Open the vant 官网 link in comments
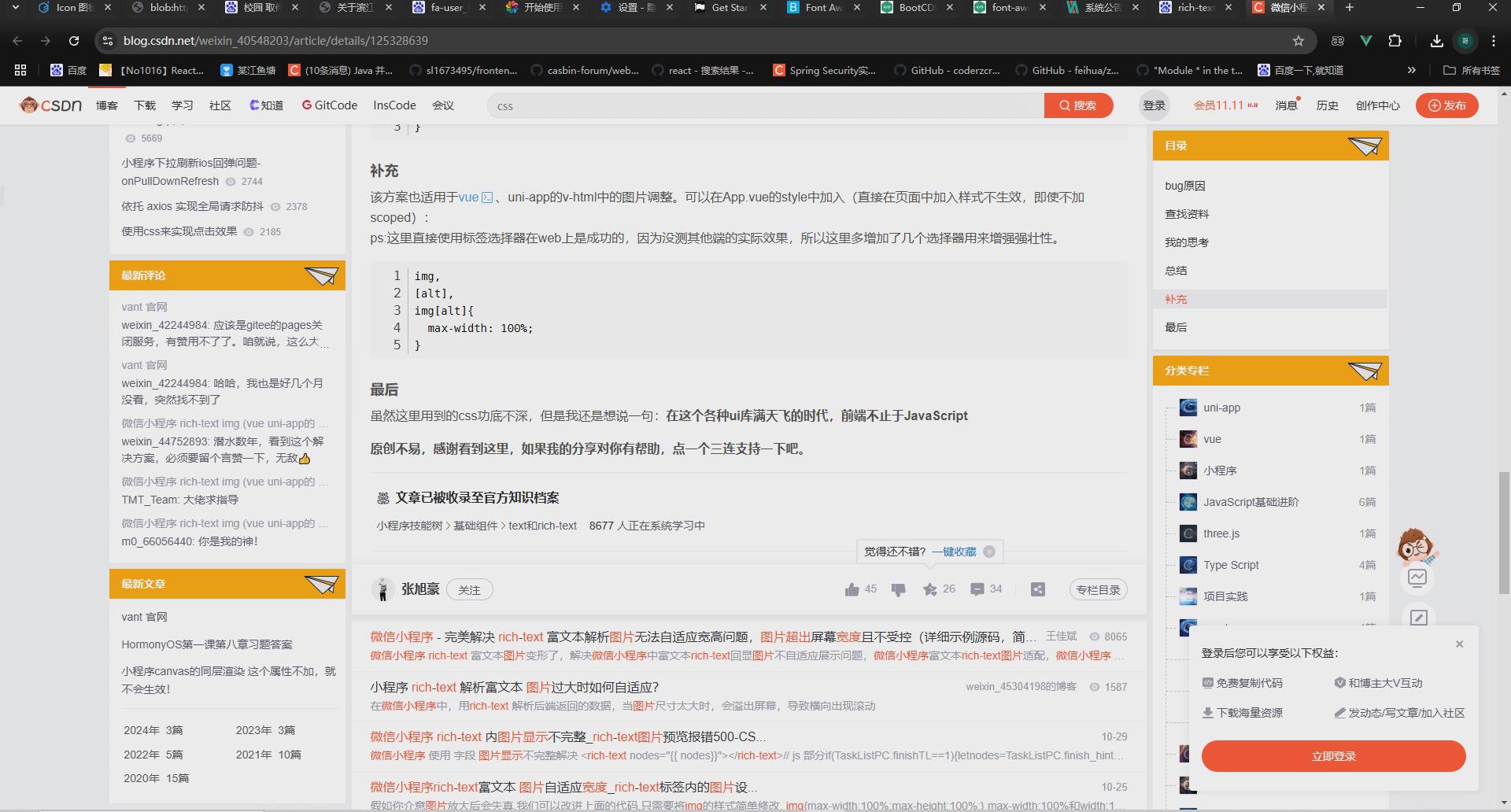 click(x=145, y=306)
